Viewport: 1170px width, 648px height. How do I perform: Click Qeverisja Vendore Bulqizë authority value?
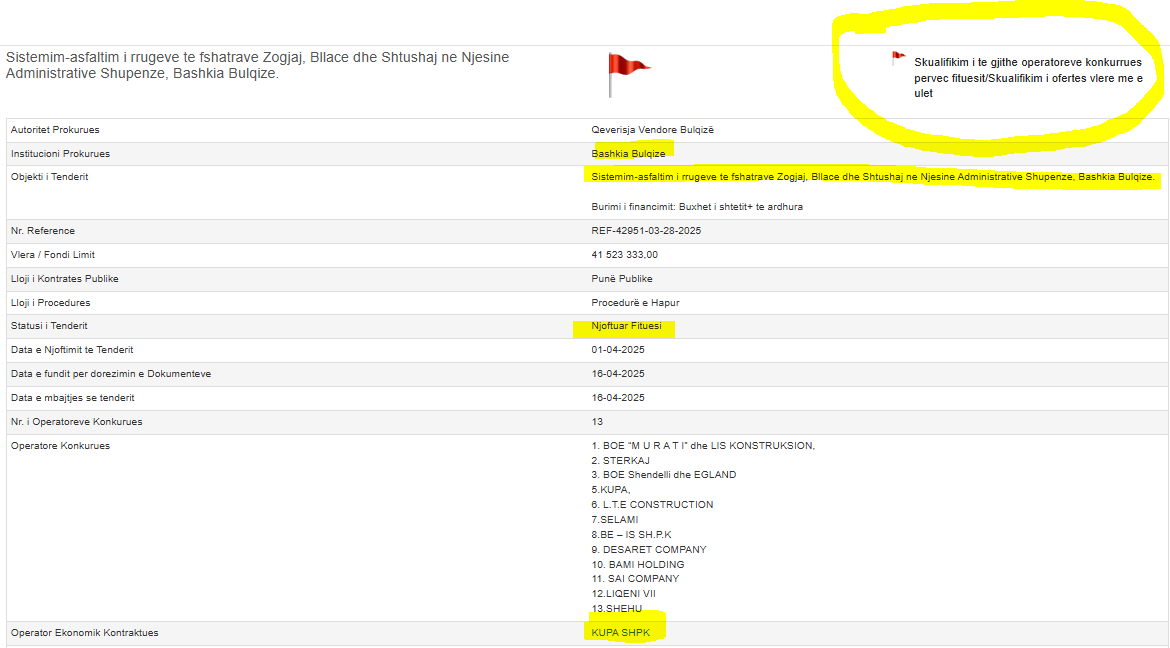[653, 130]
